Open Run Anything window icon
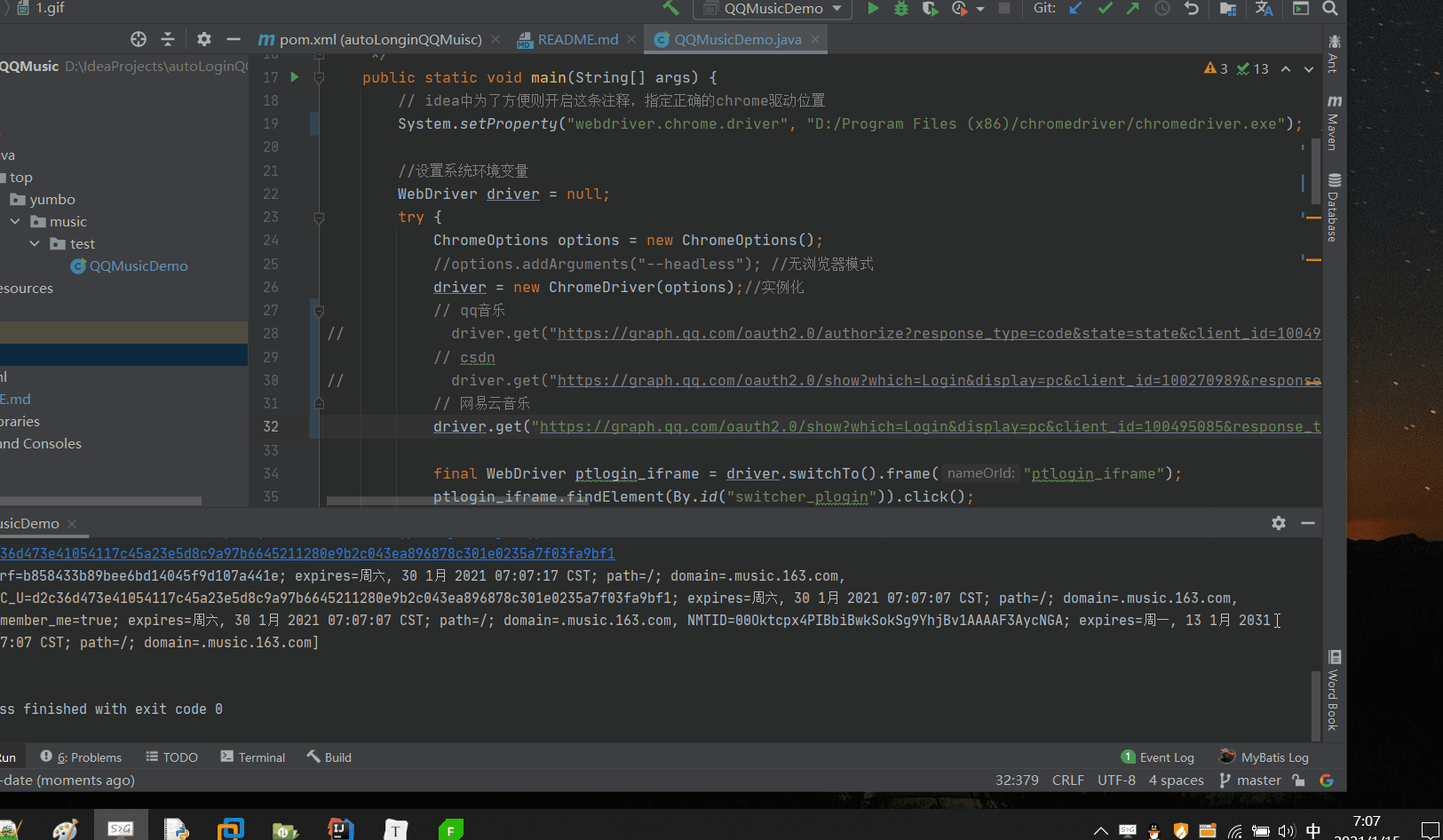Screen dimensions: 1443x840 point(1301,8)
